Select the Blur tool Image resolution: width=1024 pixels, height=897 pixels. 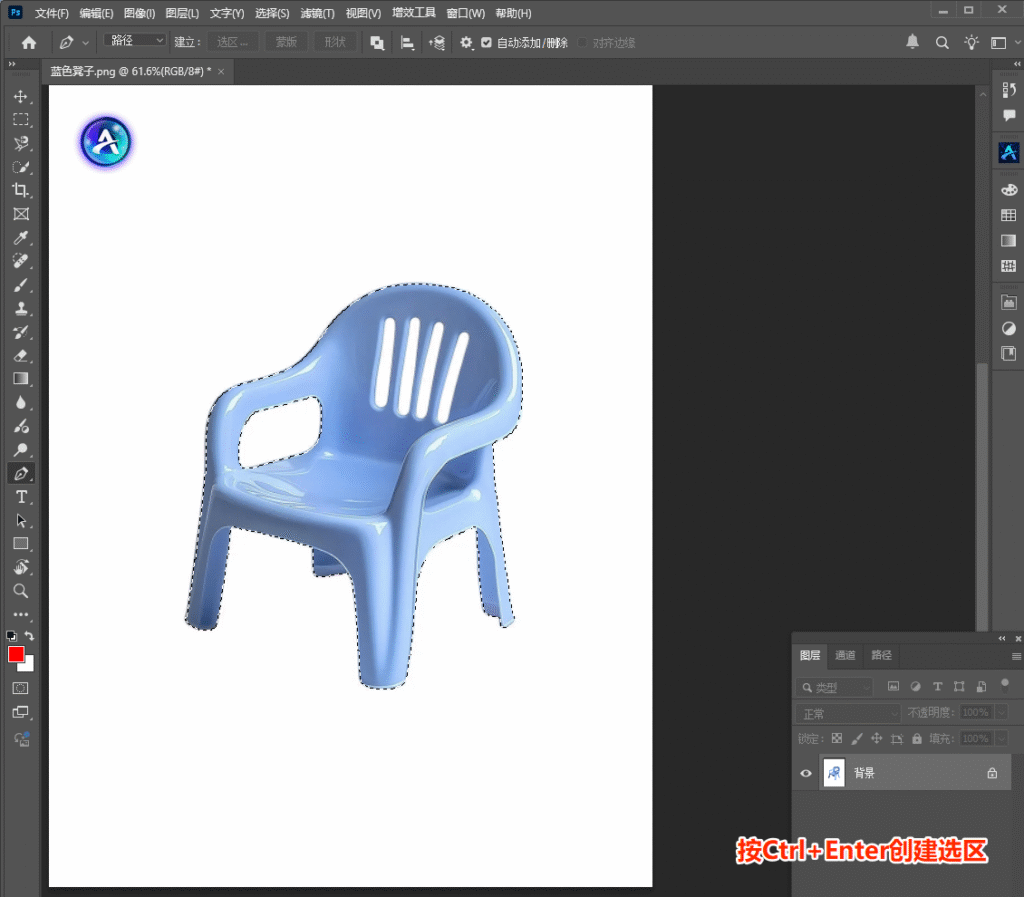21,403
